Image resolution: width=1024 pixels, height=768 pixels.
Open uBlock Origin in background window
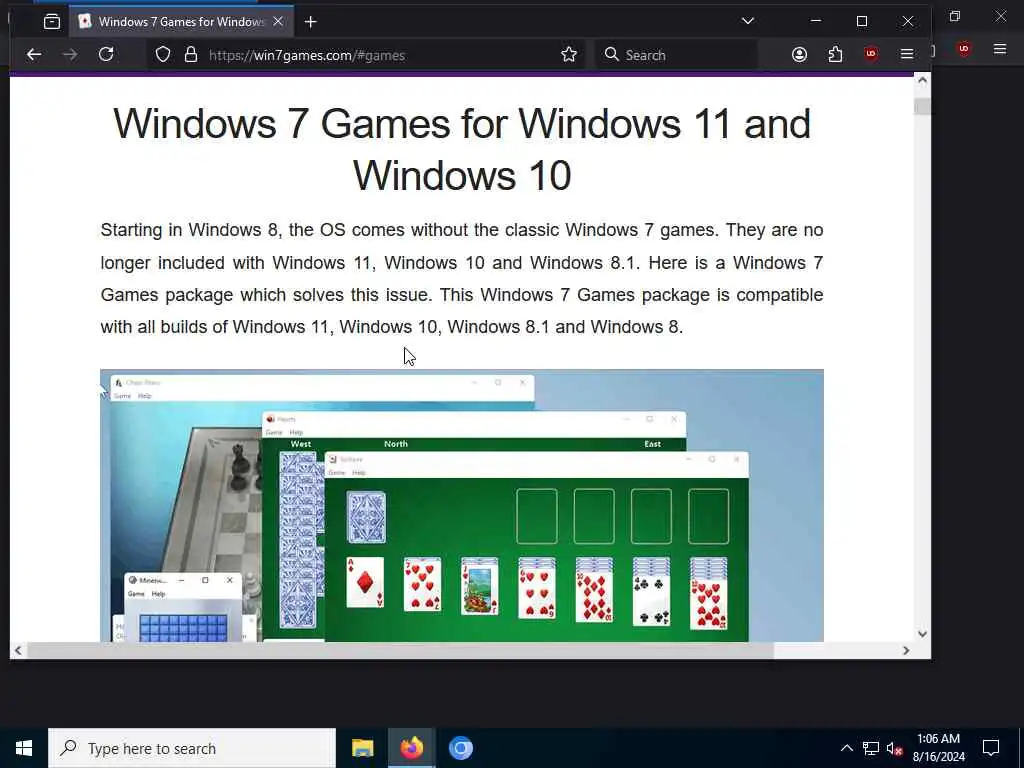[964, 49]
